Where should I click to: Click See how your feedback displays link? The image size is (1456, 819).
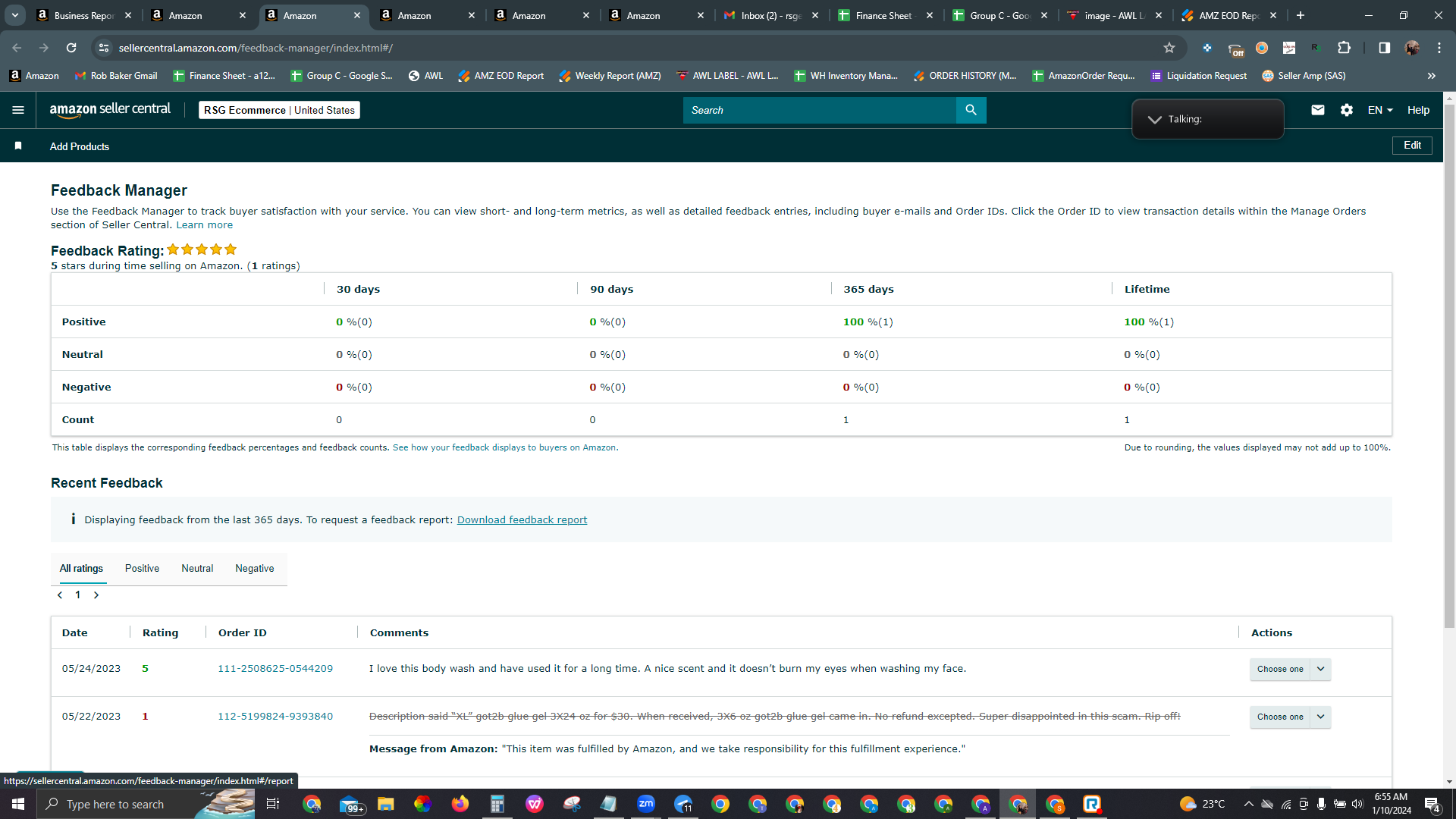coord(504,447)
